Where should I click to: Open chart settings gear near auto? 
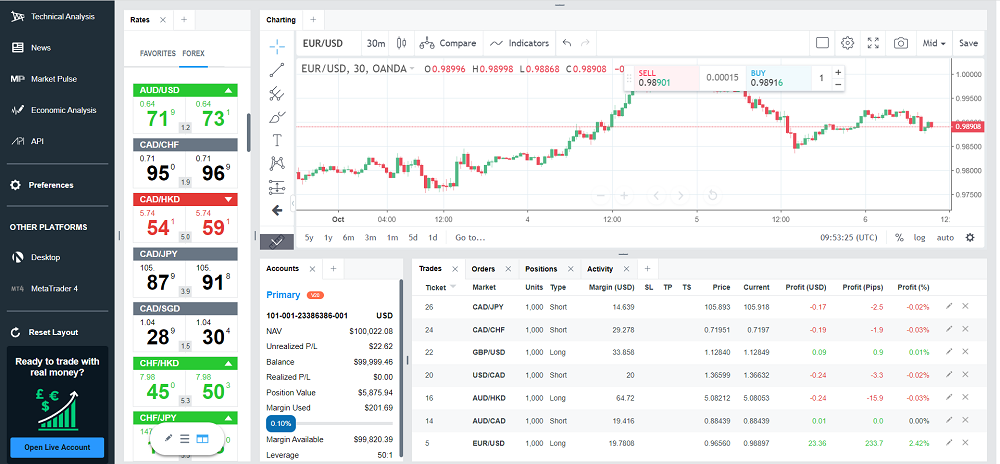point(970,237)
